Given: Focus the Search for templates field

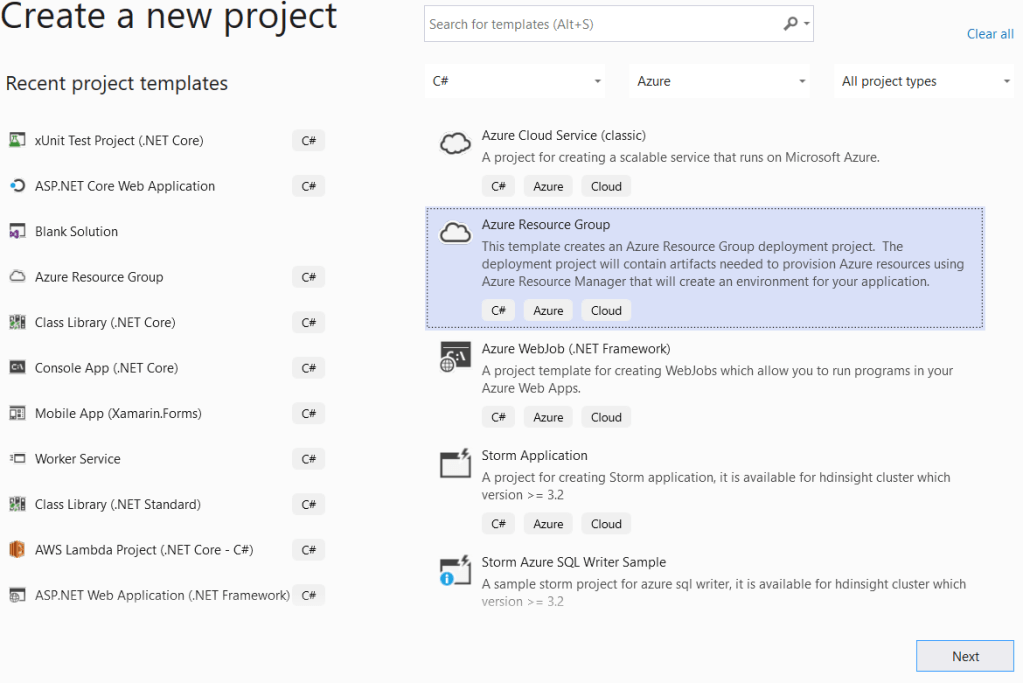Looking at the screenshot, I should 600,24.
